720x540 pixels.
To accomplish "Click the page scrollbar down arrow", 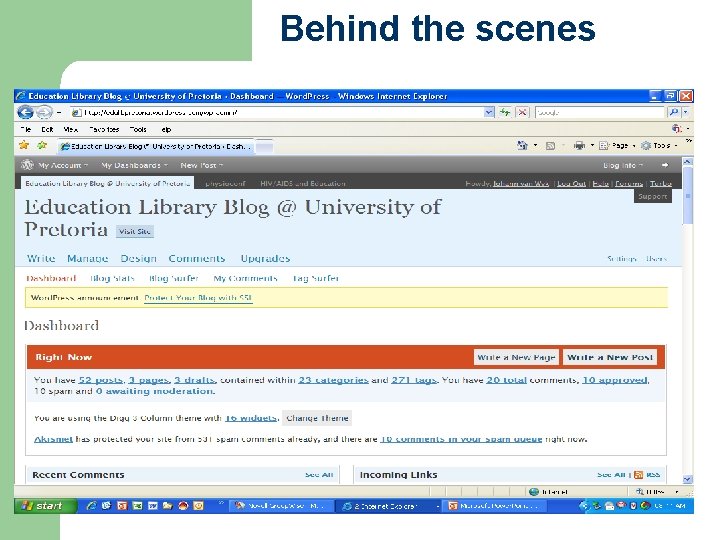I will (687, 479).
